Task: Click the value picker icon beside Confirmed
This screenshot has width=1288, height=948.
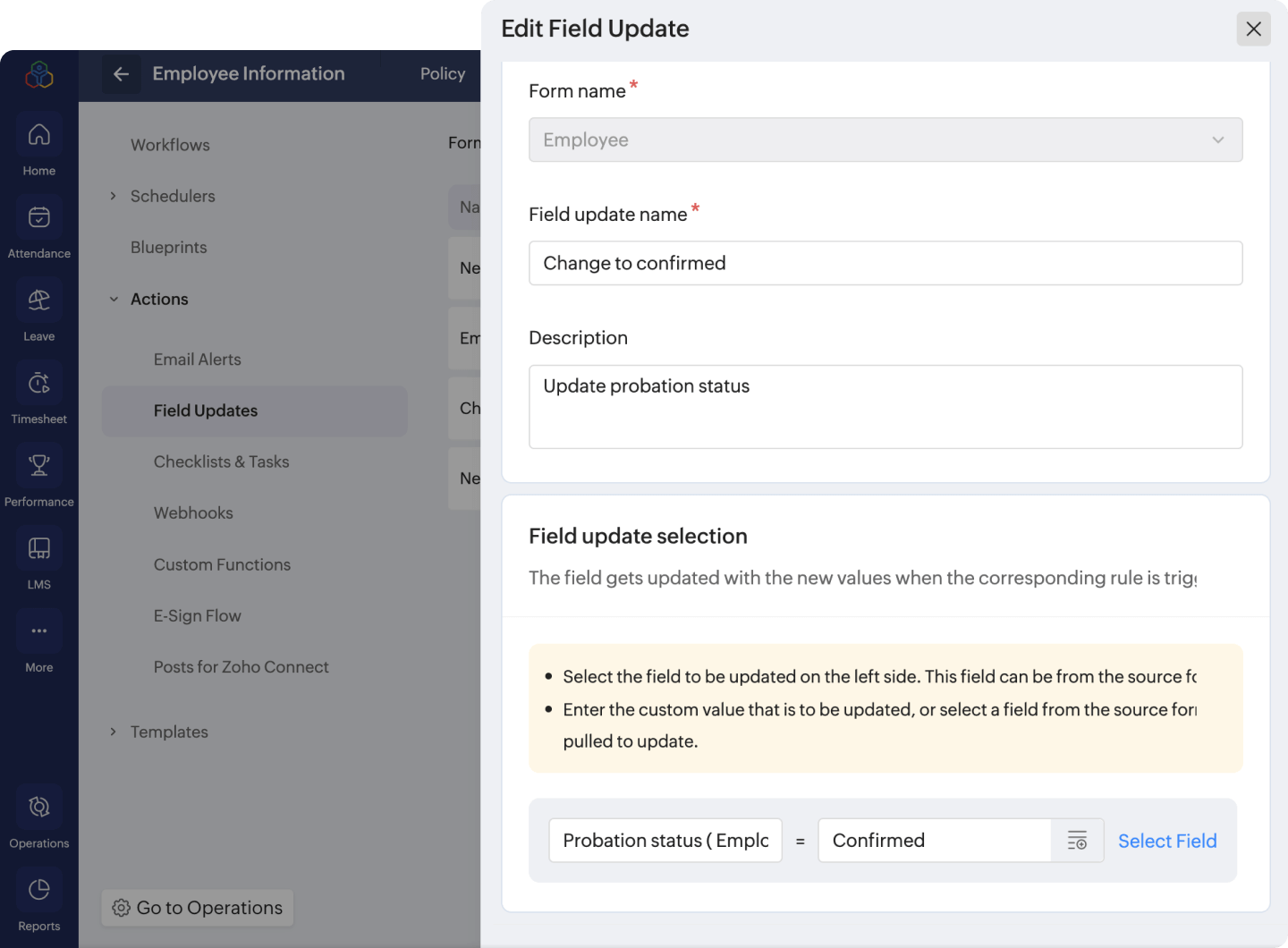Action: 1077,841
